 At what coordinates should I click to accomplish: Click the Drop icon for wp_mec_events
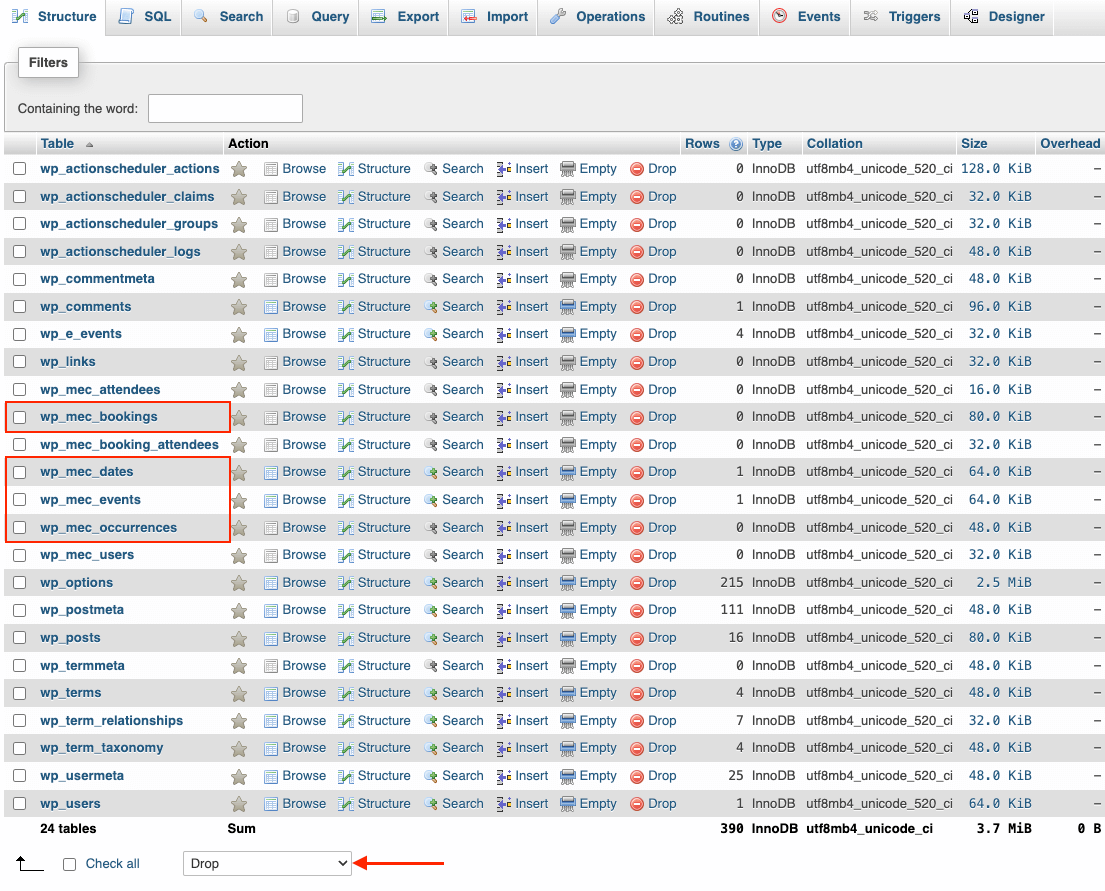[637, 500]
